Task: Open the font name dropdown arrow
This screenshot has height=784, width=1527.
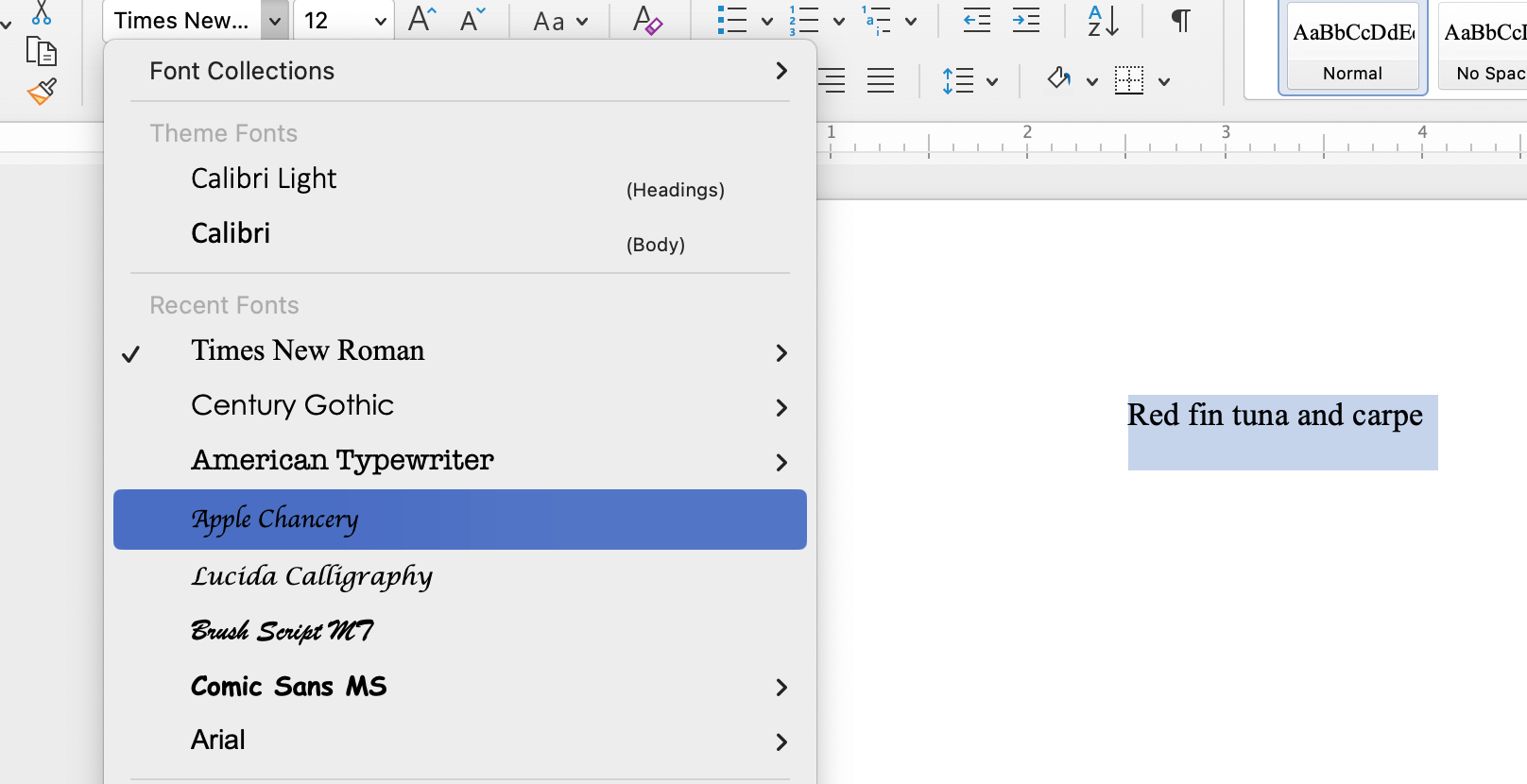Action: point(274,21)
